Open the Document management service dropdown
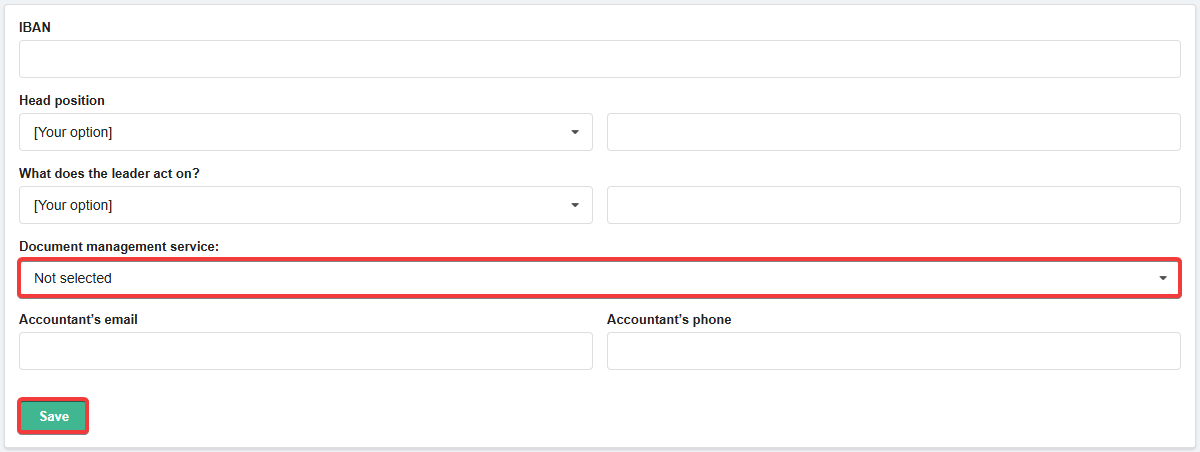Viewport: 1200px width, 452px height. (x=600, y=278)
